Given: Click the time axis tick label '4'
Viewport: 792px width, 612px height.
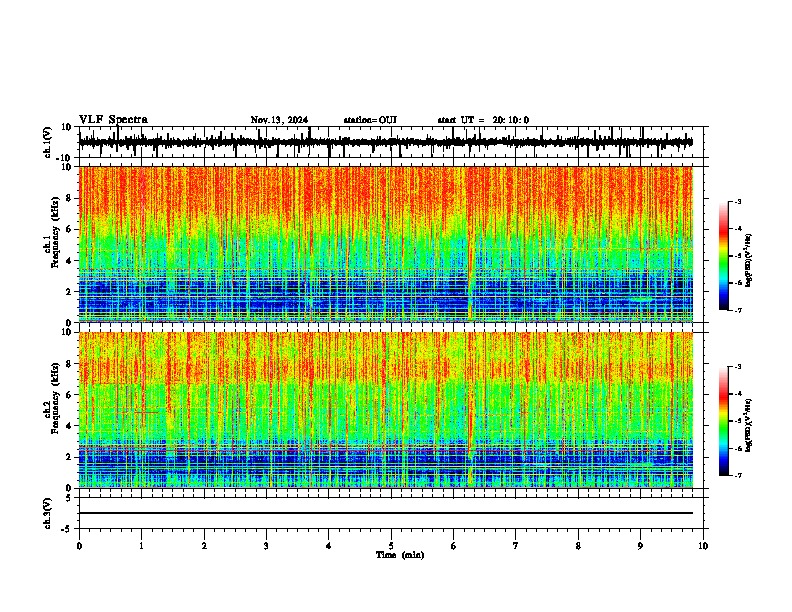Looking at the screenshot, I should (x=329, y=546).
